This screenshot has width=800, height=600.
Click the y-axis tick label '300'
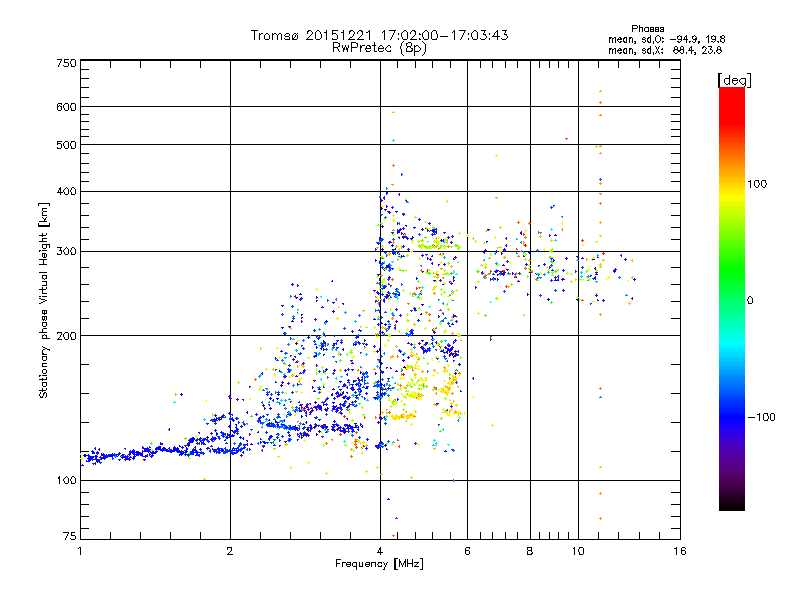point(66,252)
